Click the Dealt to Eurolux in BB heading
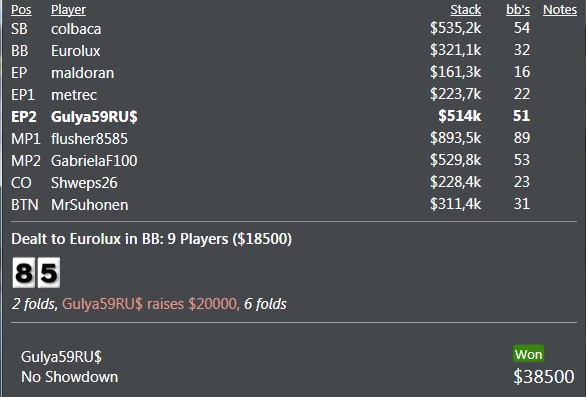 pos(151,239)
